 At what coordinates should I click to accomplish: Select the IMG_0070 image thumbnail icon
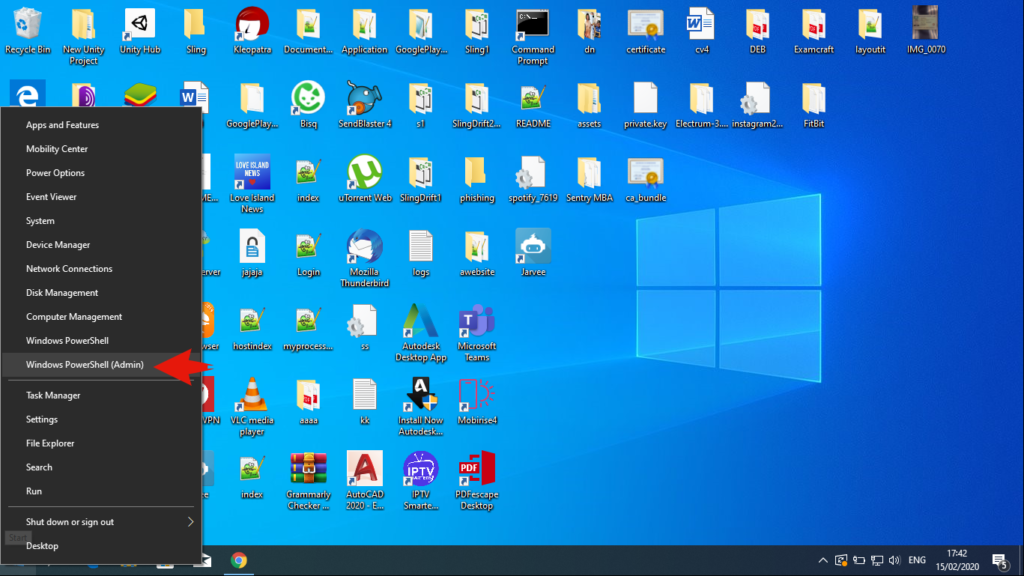pyautogui.click(x=926, y=31)
